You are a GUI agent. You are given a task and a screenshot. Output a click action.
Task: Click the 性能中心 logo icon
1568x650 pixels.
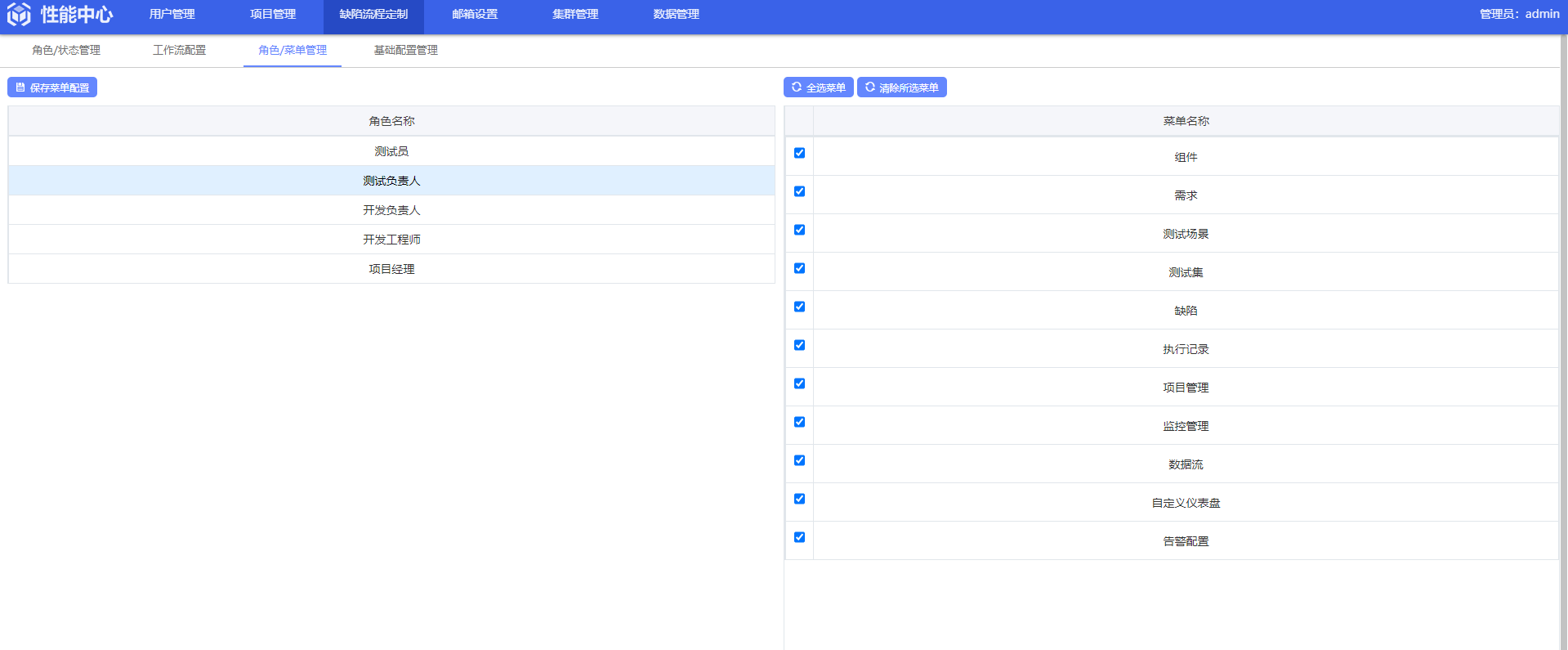tap(19, 15)
